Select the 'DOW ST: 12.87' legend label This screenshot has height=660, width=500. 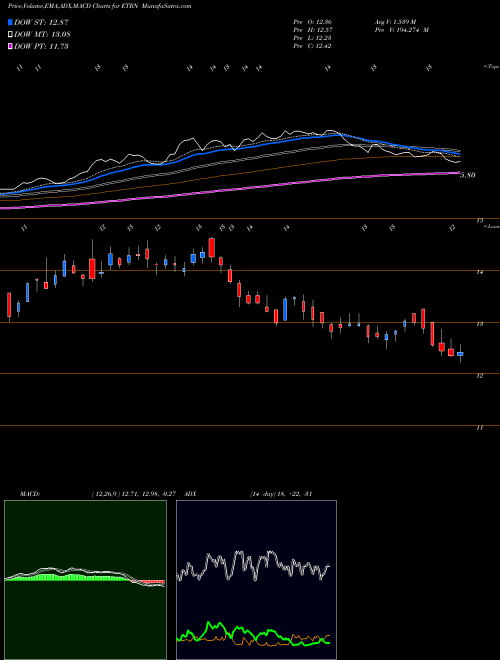pos(41,22)
